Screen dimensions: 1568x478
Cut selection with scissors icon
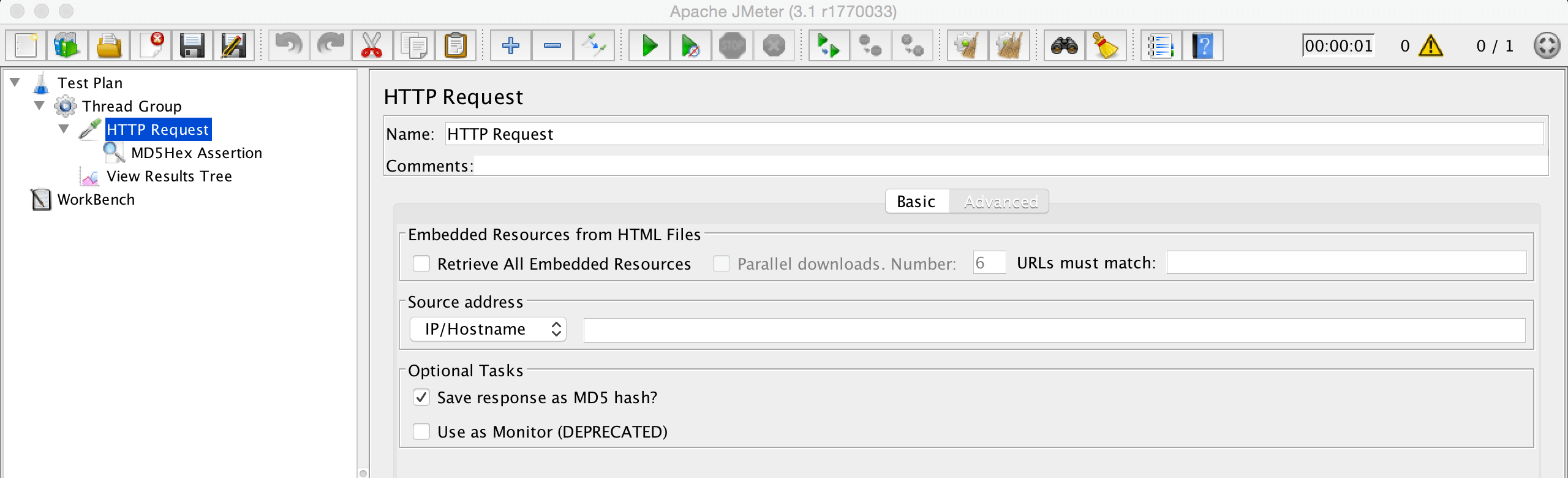coord(372,46)
